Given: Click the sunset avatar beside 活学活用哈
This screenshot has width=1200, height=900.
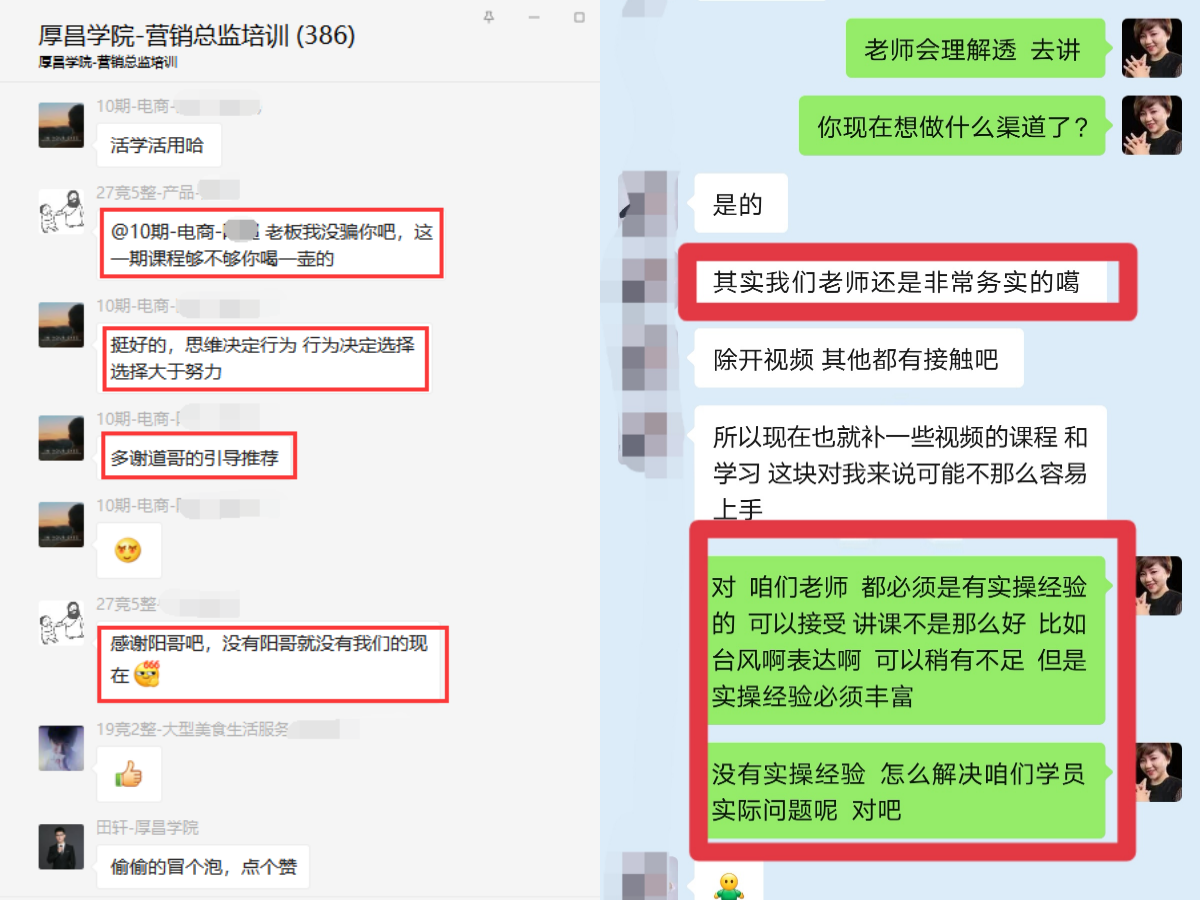Looking at the screenshot, I should click(x=61, y=125).
